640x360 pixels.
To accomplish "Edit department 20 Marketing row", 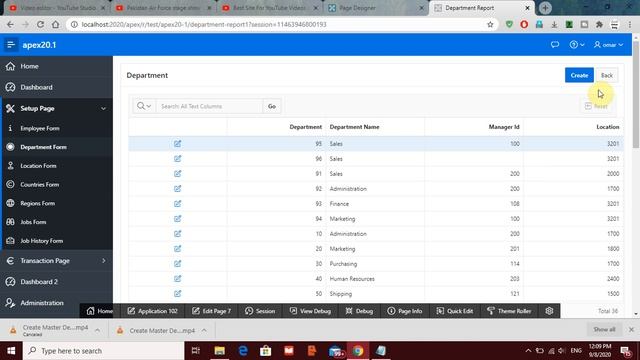I will [x=177, y=249].
